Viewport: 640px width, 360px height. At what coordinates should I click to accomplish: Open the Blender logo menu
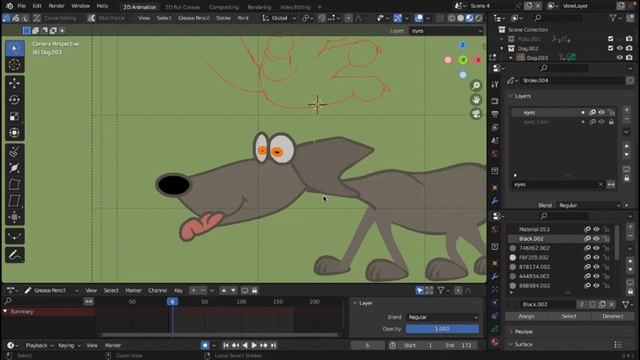tap(9, 6)
